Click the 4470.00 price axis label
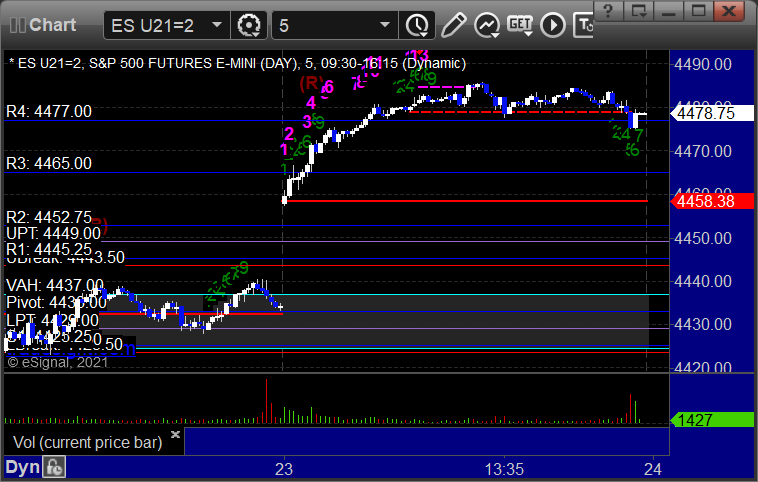Screen dimensions: 758x482 point(703,151)
